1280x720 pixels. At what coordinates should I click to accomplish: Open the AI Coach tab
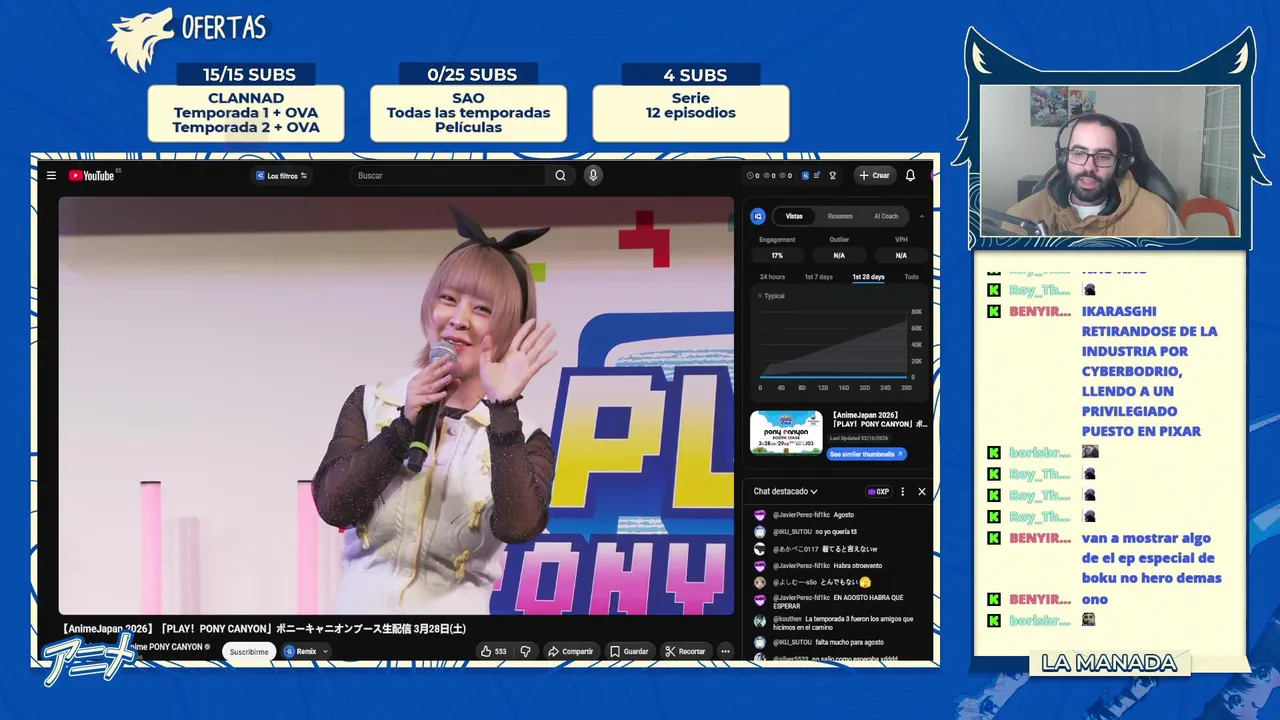point(886,216)
